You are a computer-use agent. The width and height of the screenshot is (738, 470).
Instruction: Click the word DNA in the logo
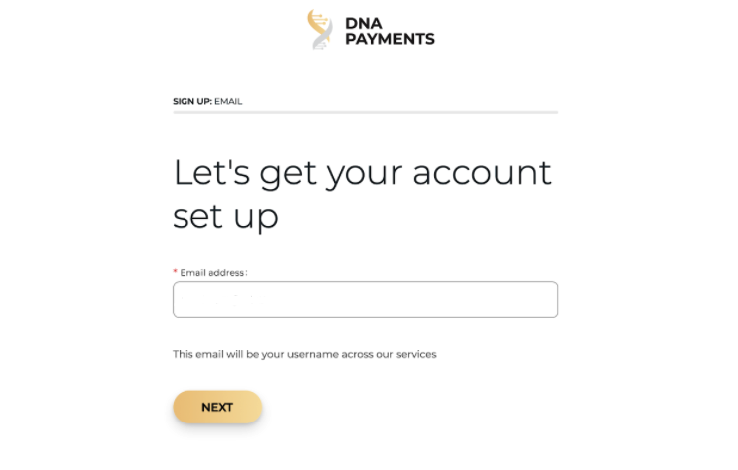coord(364,24)
